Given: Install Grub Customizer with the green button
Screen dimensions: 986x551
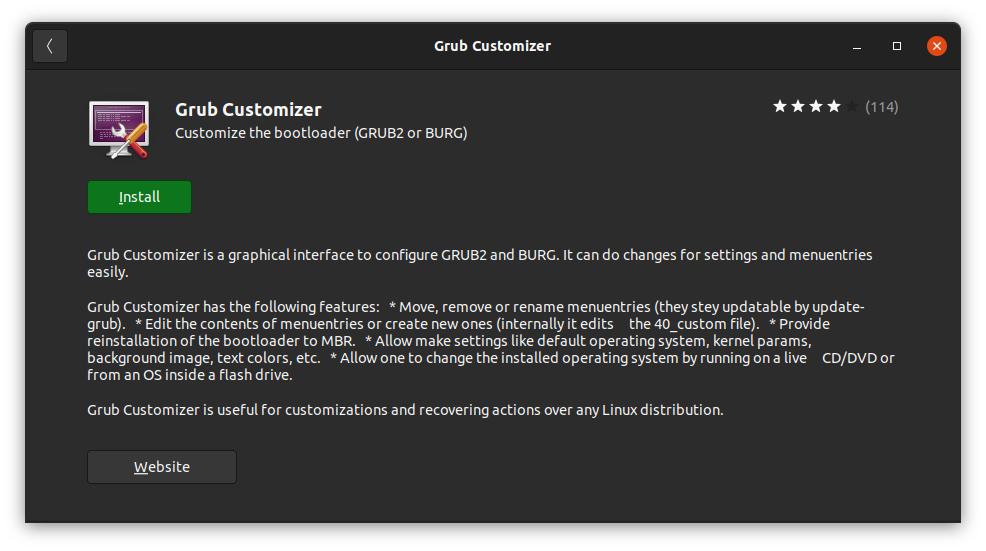Looking at the screenshot, I should point(140,197).
